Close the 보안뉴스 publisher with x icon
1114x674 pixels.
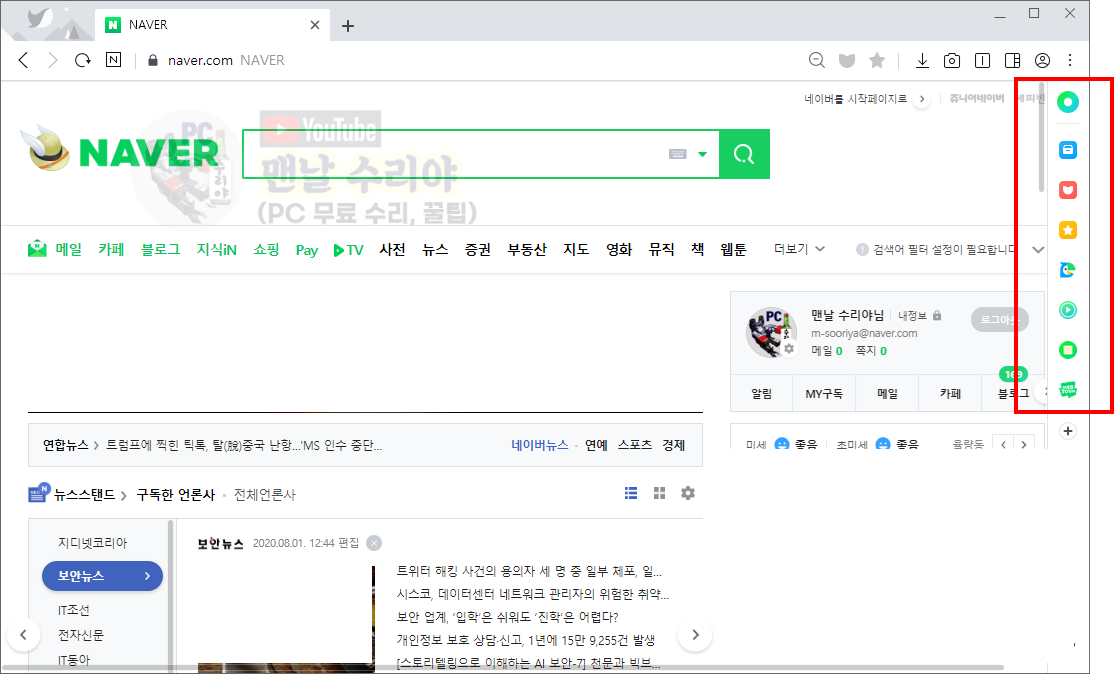click(x=374, y=543)
